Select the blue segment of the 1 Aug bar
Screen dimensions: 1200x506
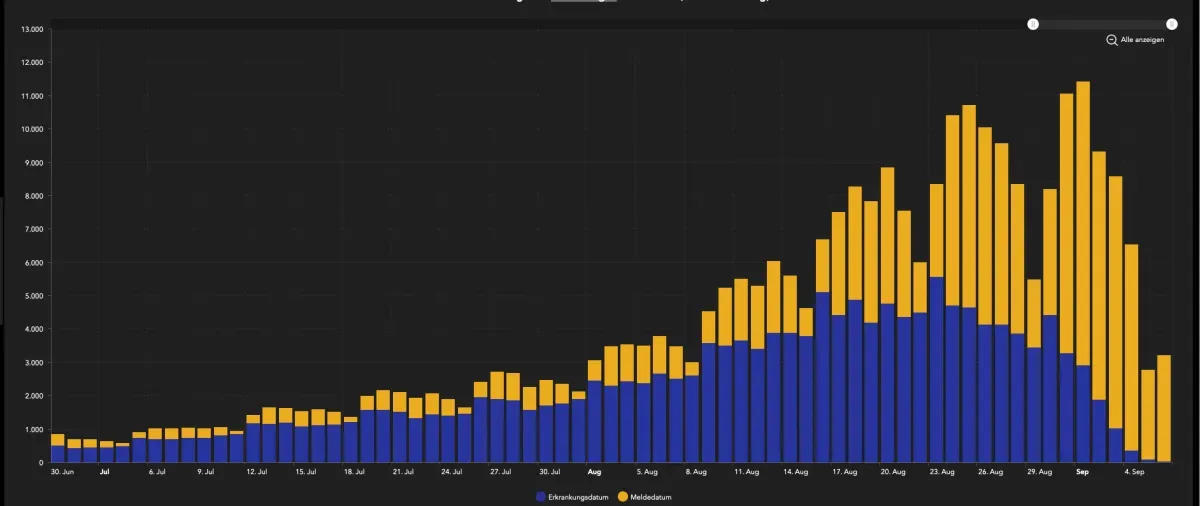point(595,422)
